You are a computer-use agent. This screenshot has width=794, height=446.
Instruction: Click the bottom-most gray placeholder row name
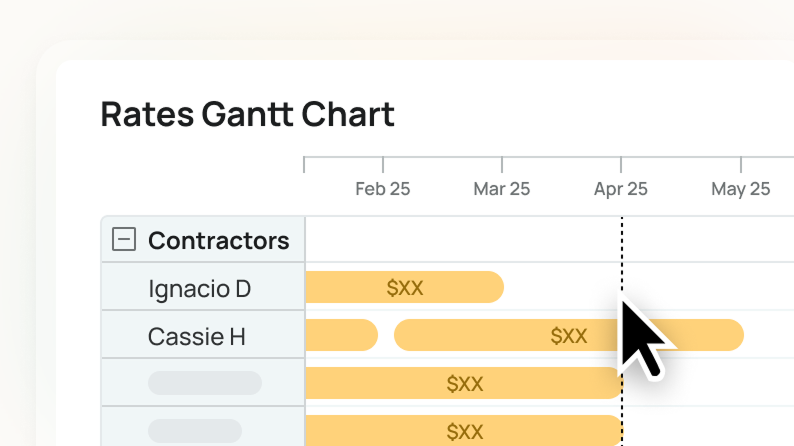coord(194,431)
